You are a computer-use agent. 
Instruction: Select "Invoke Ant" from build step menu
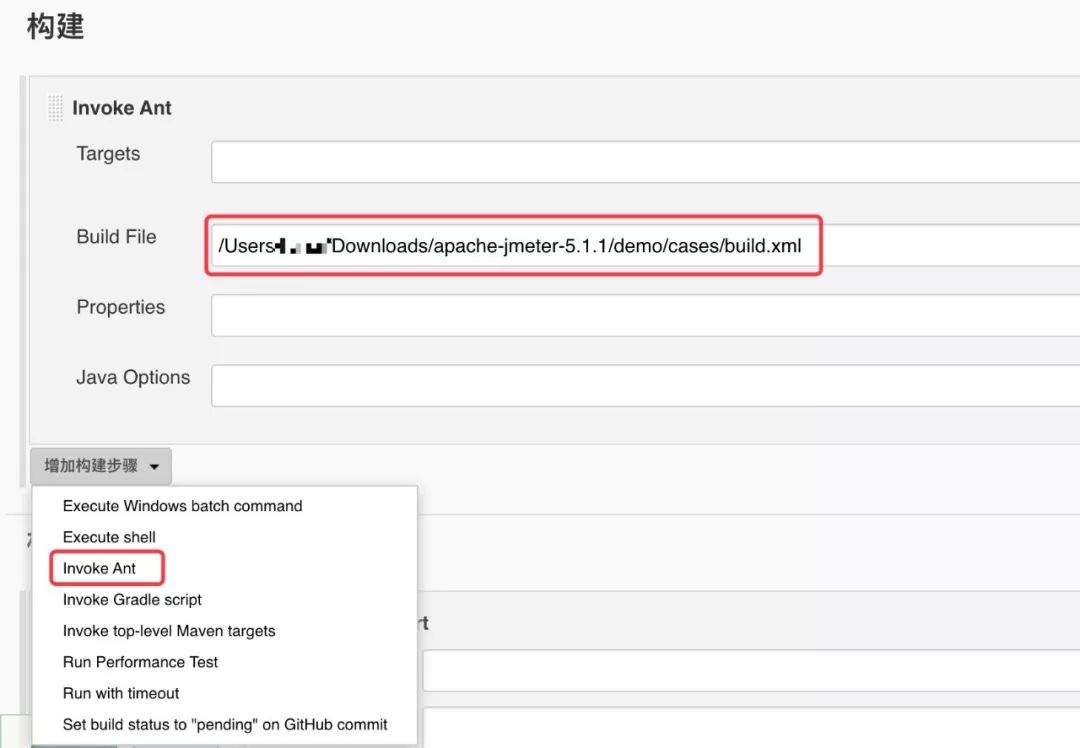point(106,567)
